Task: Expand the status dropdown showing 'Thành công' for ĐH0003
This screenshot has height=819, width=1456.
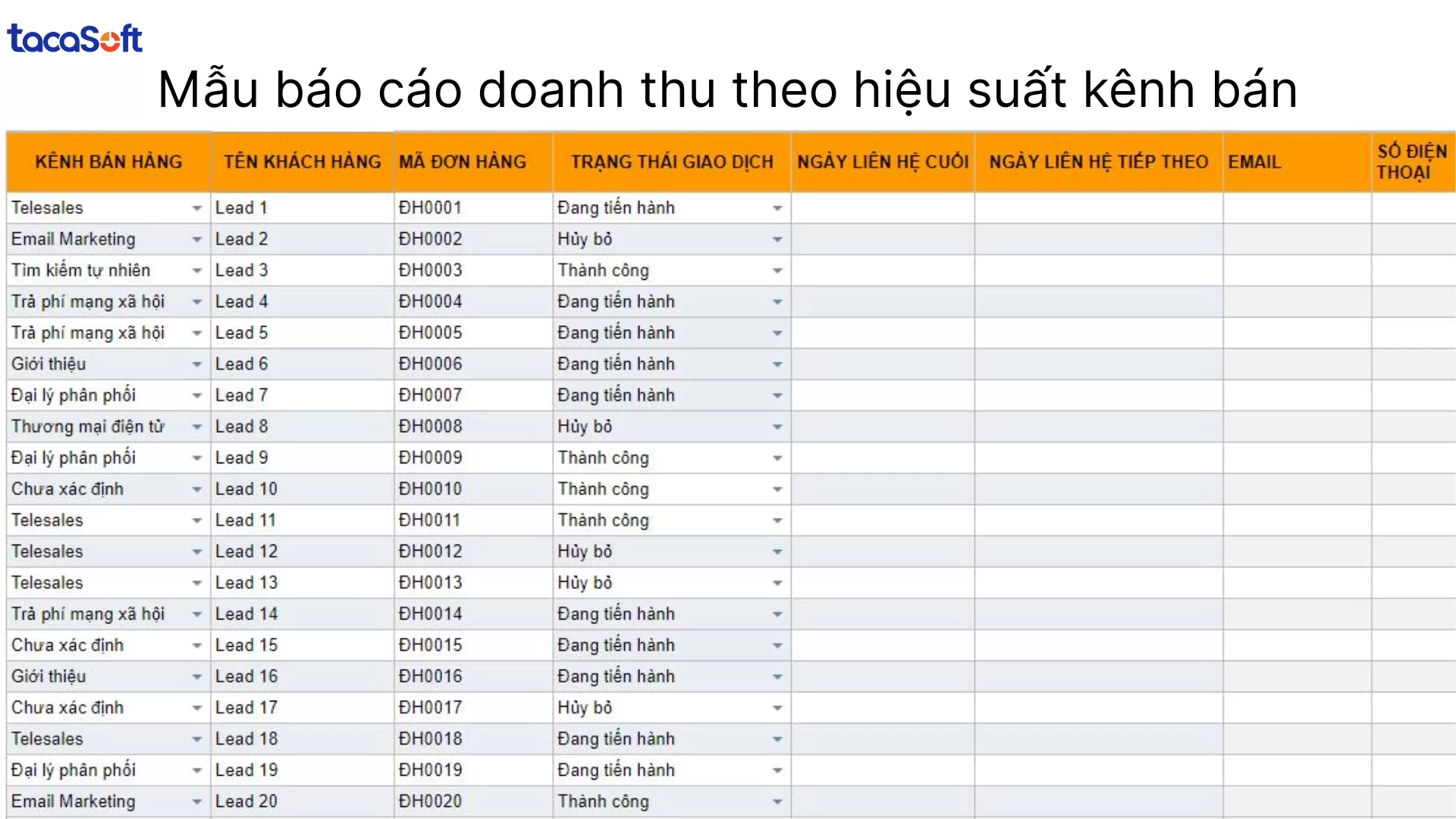Action: point(777,269)
